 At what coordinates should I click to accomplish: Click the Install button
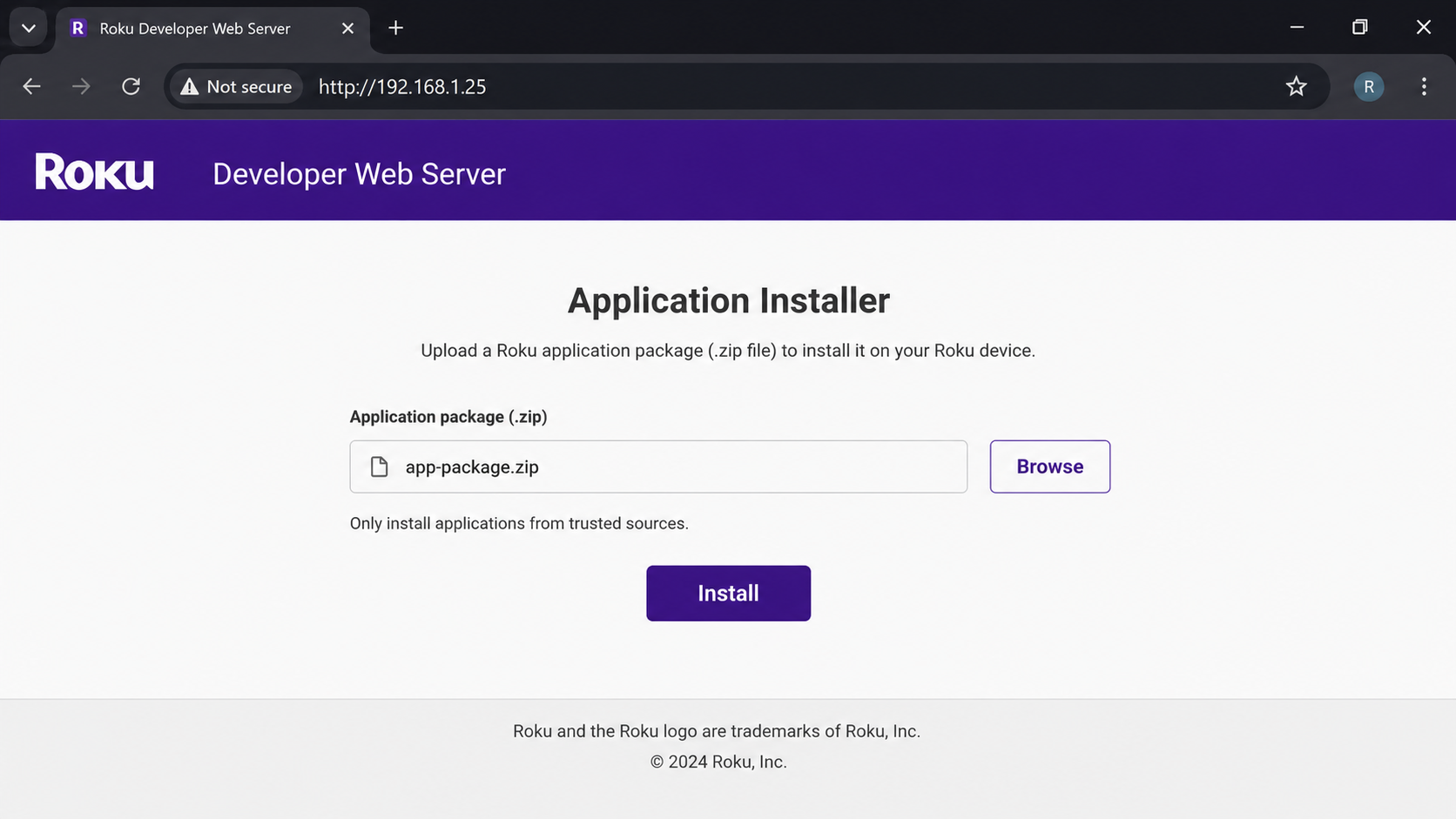pos(728,594)
